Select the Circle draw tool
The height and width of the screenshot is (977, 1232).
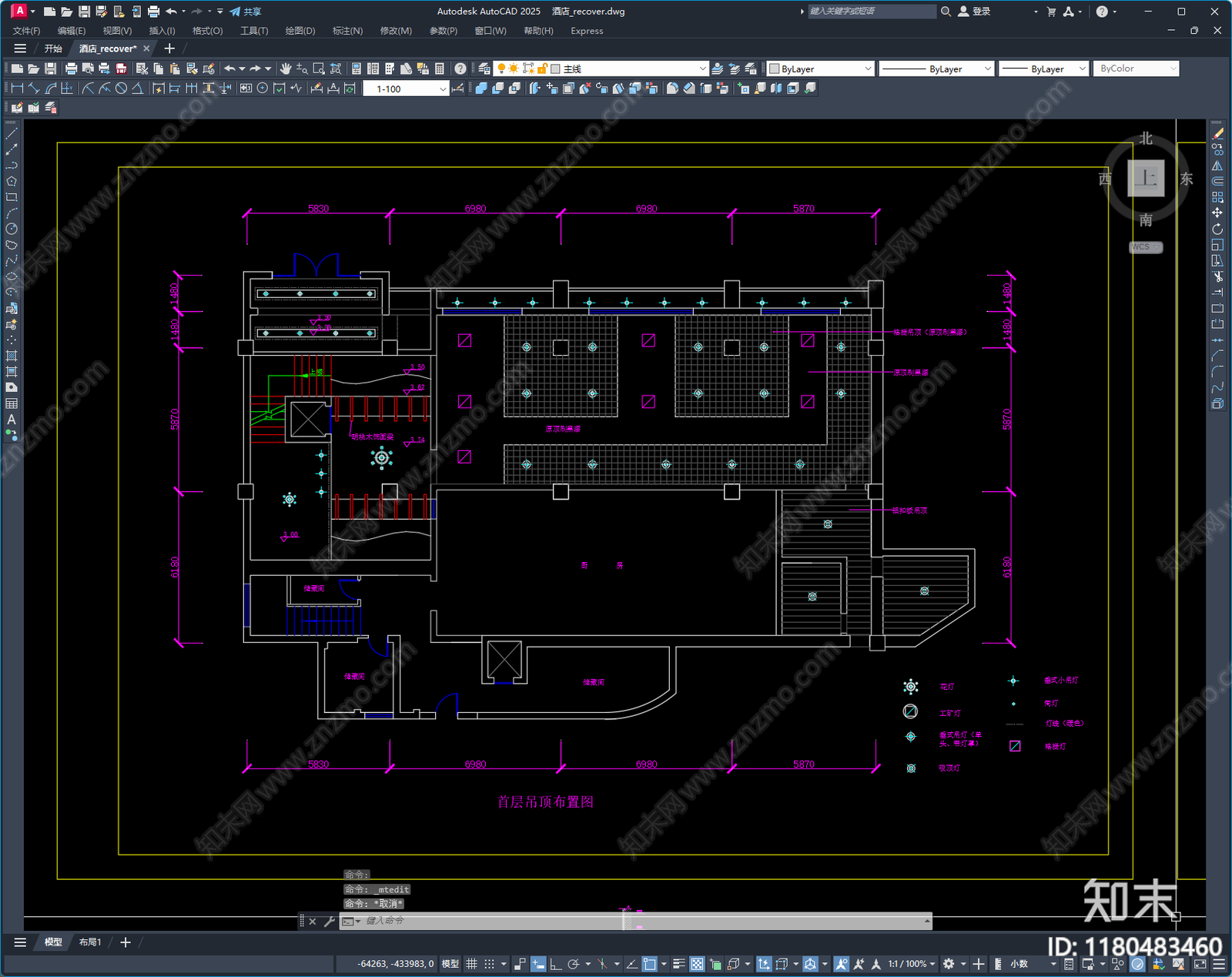click(x=12, y=229)
